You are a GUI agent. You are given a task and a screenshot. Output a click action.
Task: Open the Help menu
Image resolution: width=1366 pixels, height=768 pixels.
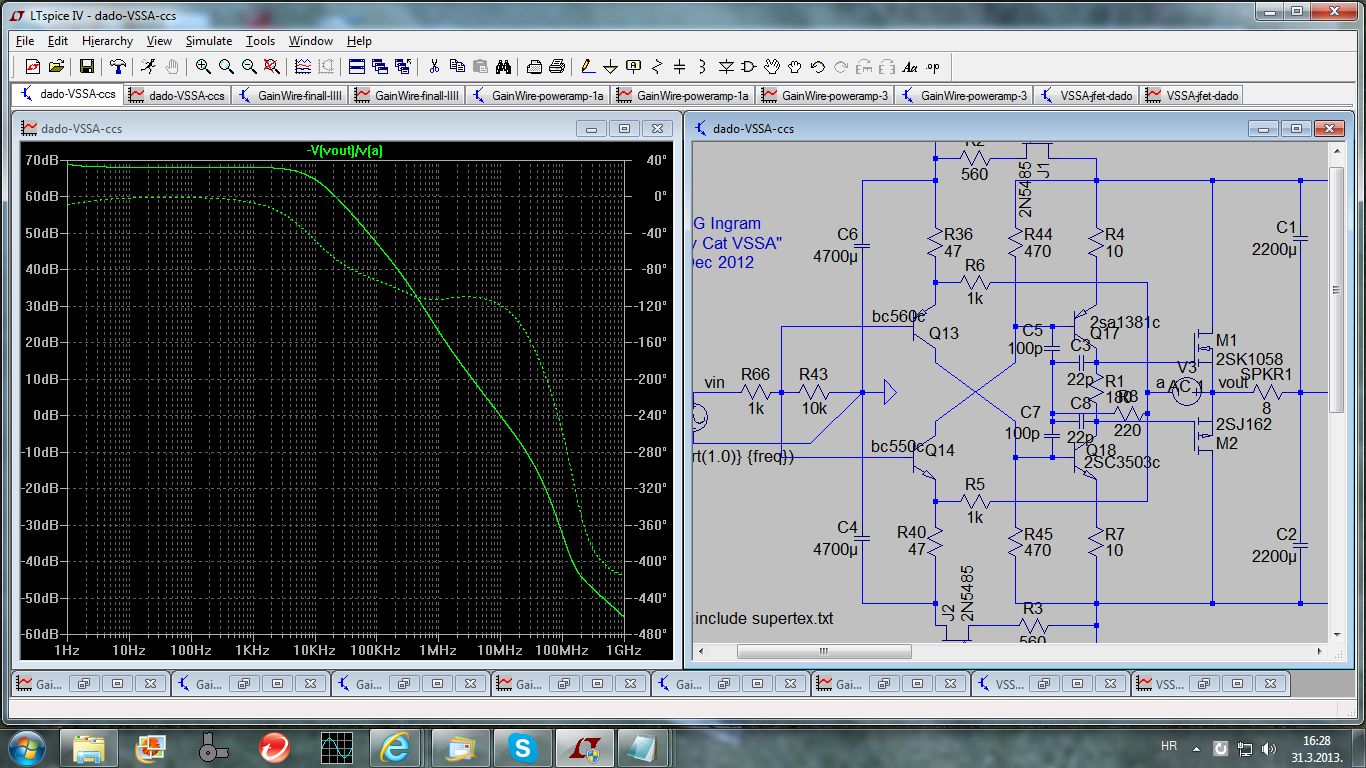pyautogui.click(x=359, y=41)
